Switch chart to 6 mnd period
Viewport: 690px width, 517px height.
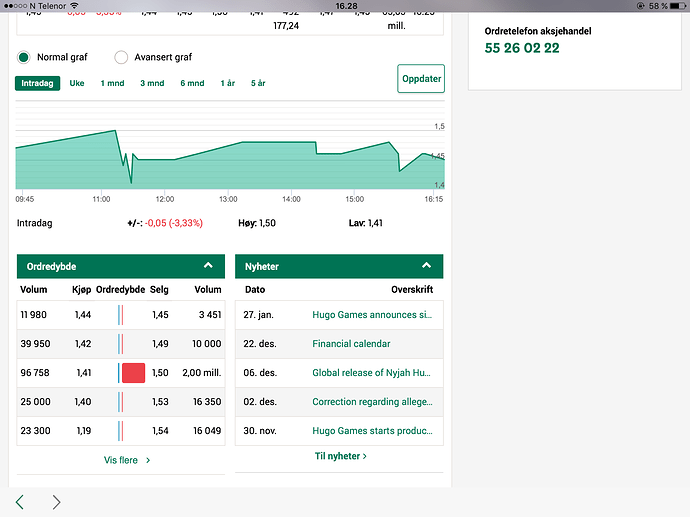pos(192,83)
